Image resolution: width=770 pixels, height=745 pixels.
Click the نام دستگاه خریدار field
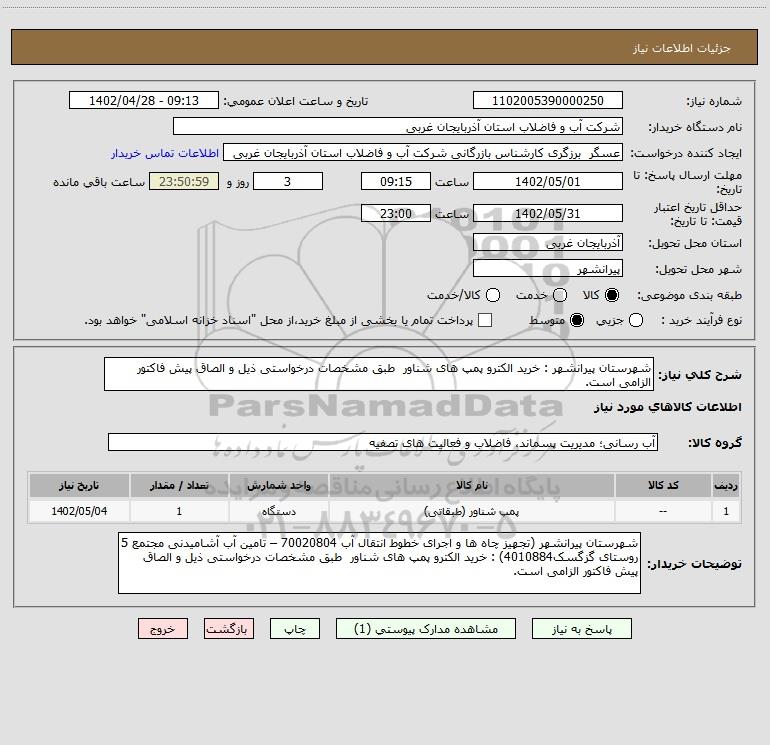coord(398,126)
